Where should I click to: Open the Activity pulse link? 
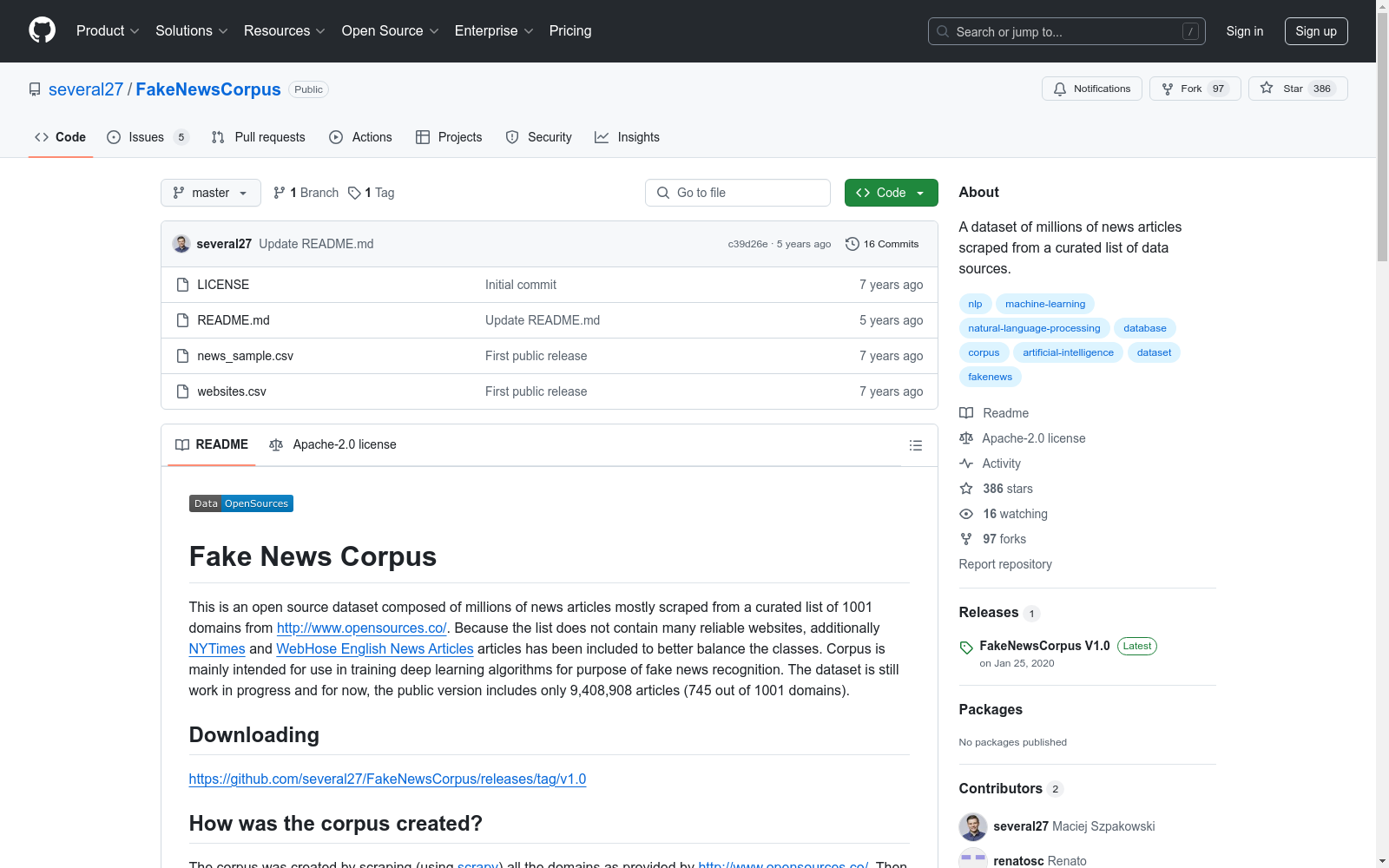click(x=991, y=464)
